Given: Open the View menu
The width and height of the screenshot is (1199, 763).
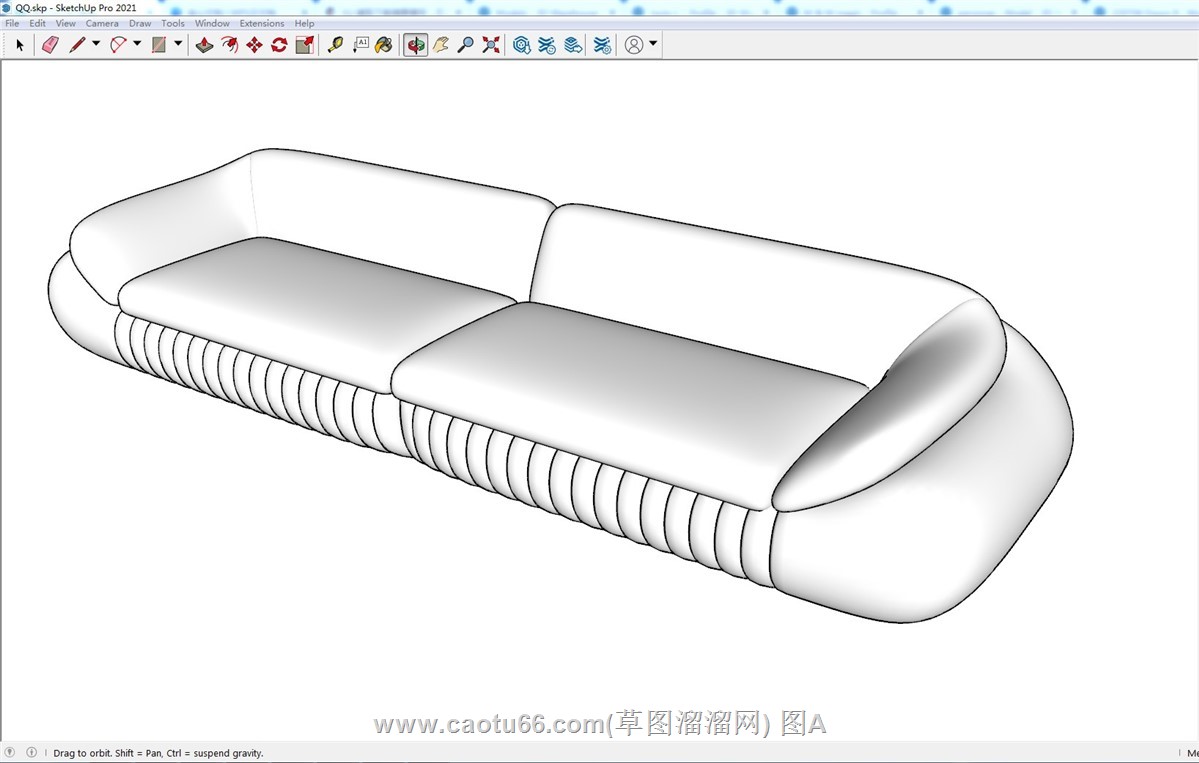Looking at the screenshot, I should (66, 23).
